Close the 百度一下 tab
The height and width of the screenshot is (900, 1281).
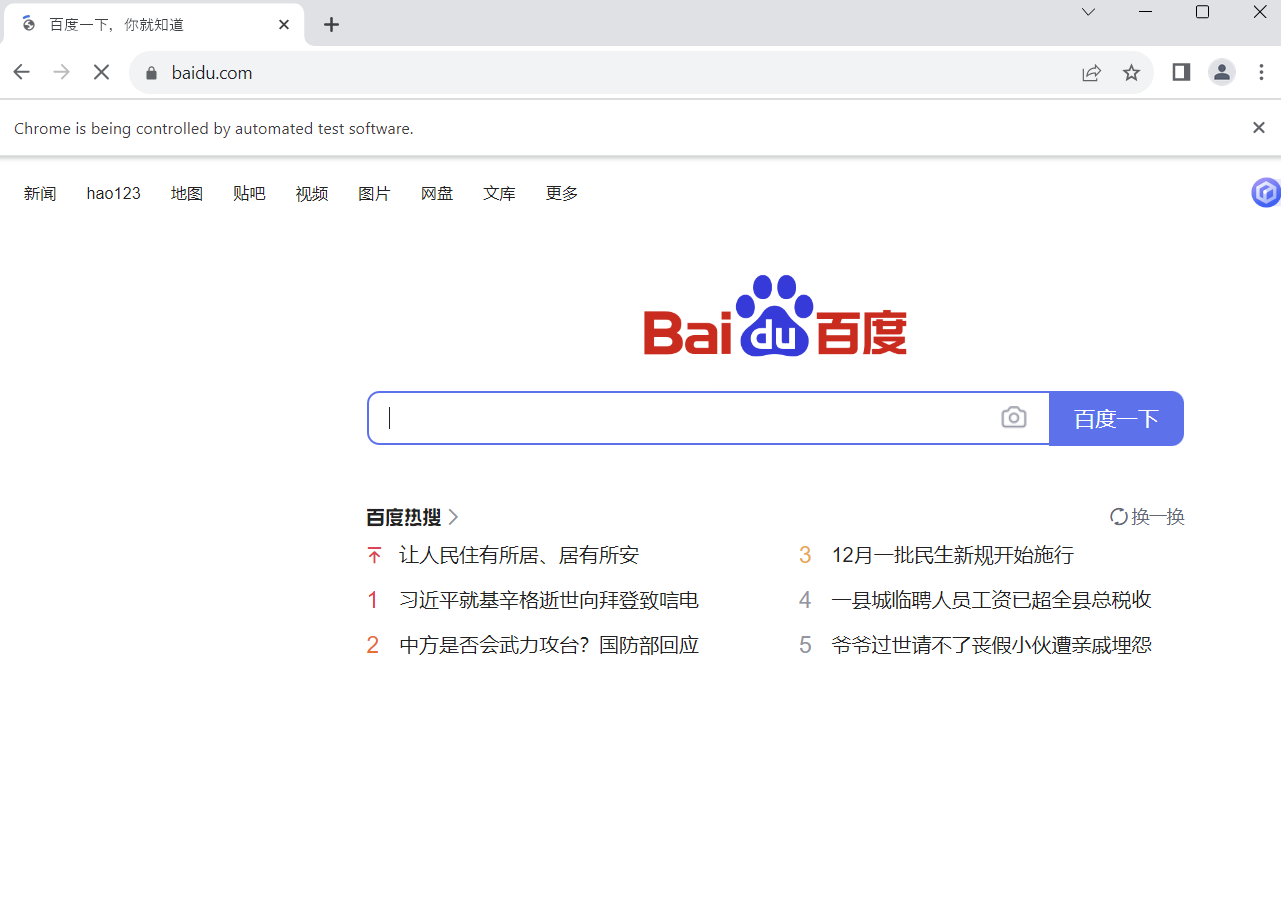pyautogui.click(x=284, y=24)
